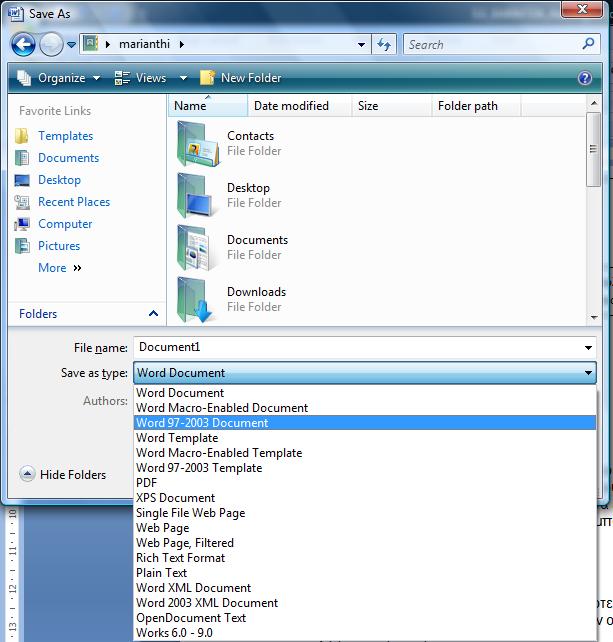Image resolution: width=613 pixels, height=642 pixels.
Task: Open address bar previous locations dropdown
Action: (x=361, y=44)
